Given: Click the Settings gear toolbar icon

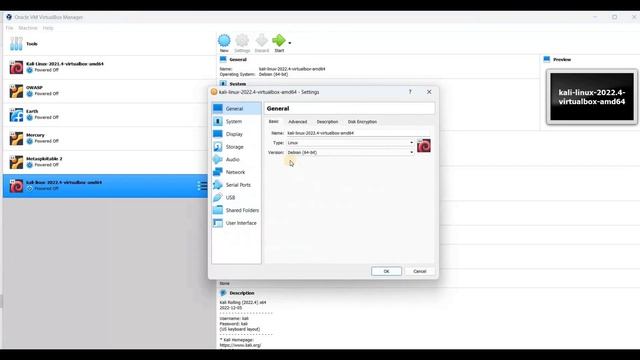Looking at the screenshot, I should pos(242,40).
